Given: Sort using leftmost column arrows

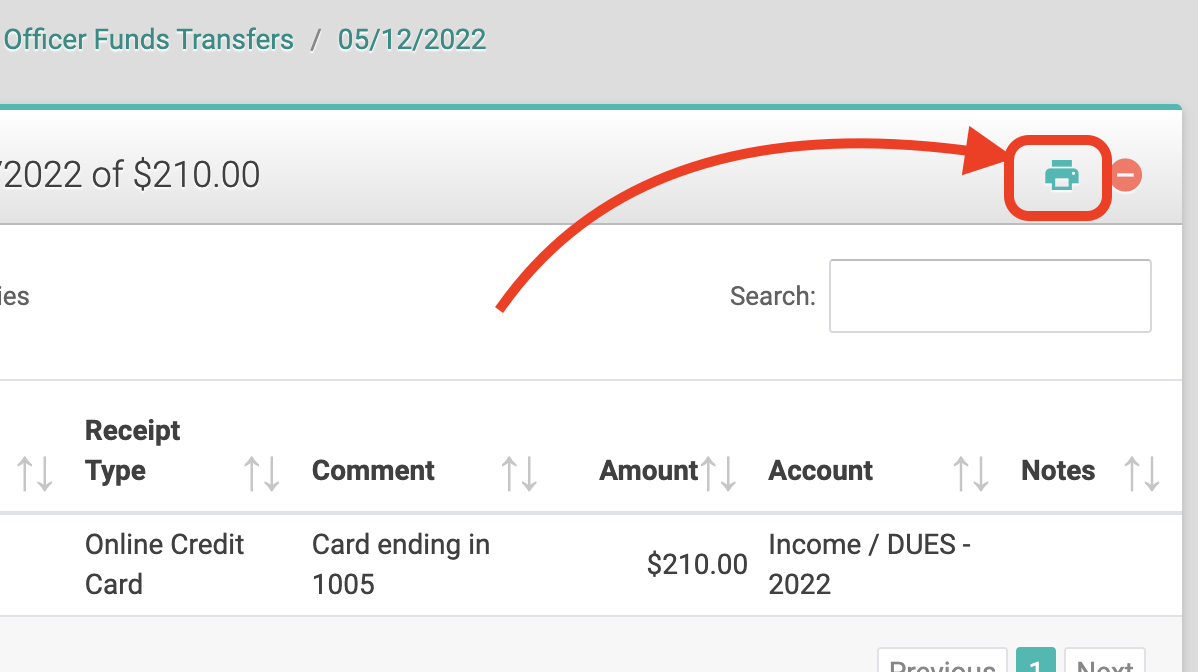Looking at the screenshot, I should coord(34,473).
